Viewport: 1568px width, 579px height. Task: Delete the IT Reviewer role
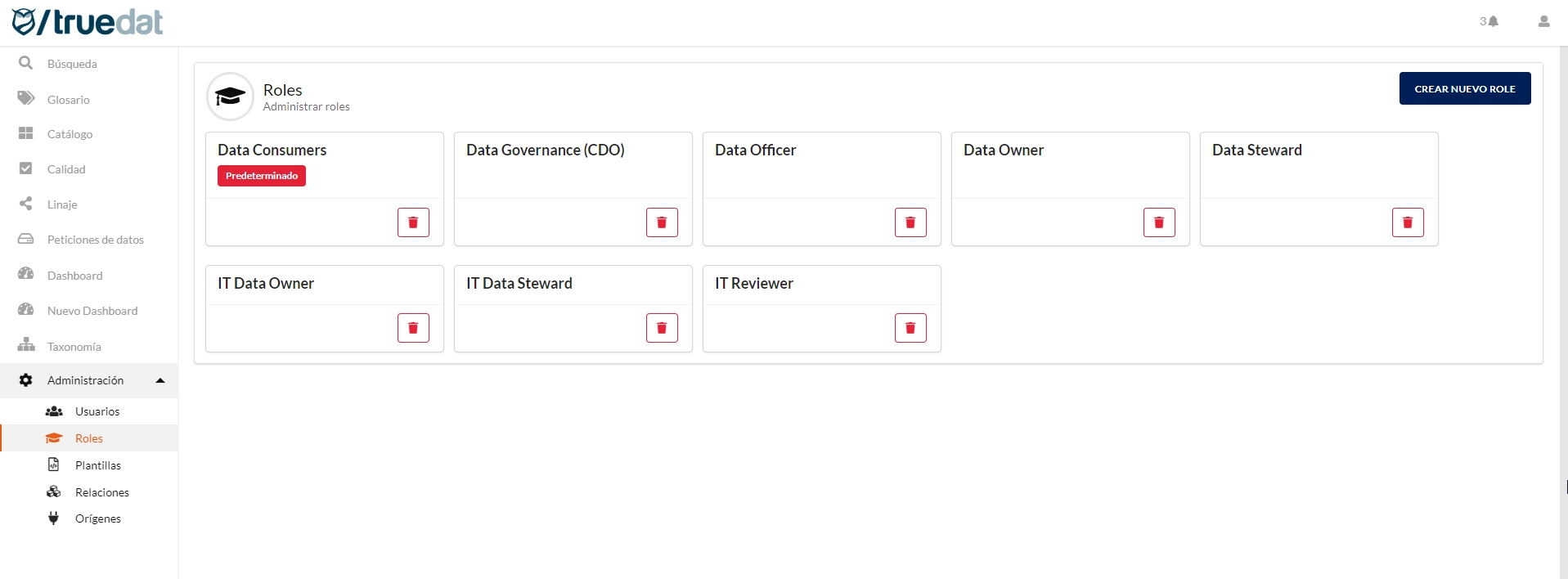coord(910,328)
